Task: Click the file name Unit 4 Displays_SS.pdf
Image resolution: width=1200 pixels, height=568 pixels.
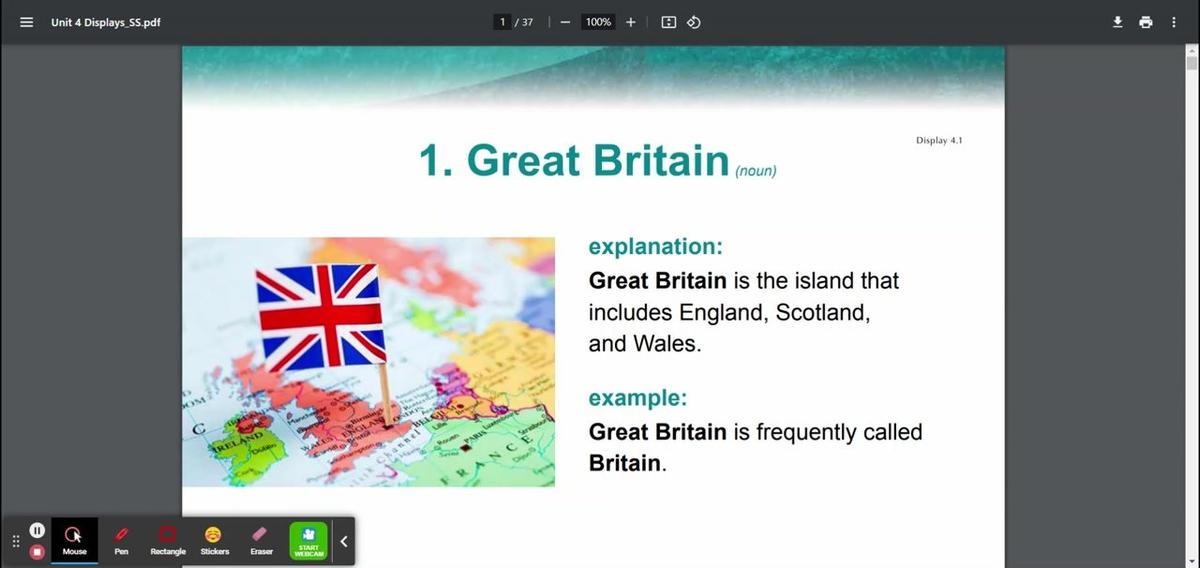Action: tap(106, 22)
